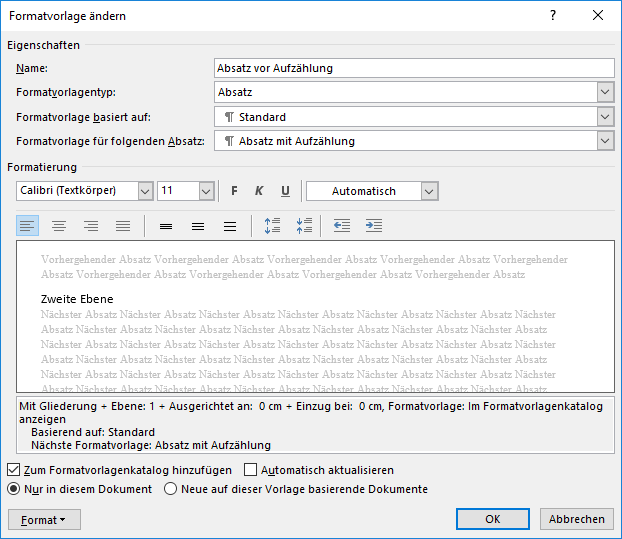Image resolution: width=622 pixels, height=539 pixels.
Task: Choose Nur in diesem Dokument option
Action: pos(13,489)
